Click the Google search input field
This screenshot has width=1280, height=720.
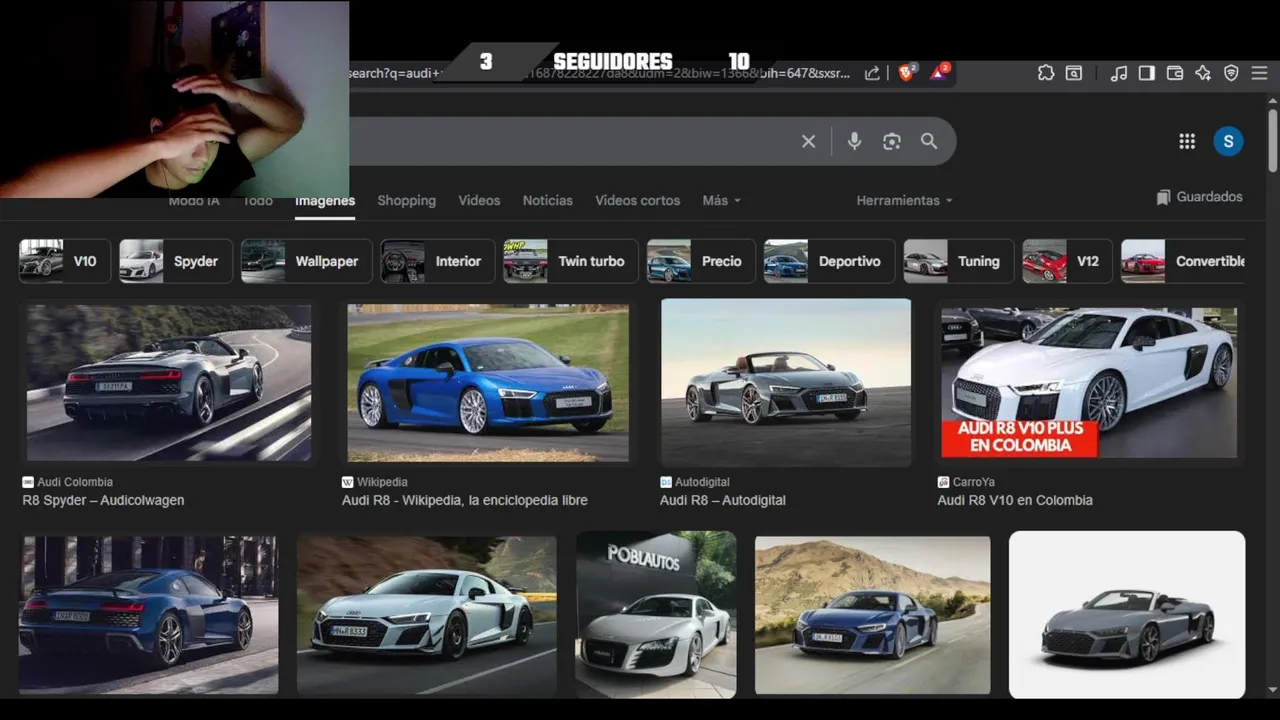(570, 142)
